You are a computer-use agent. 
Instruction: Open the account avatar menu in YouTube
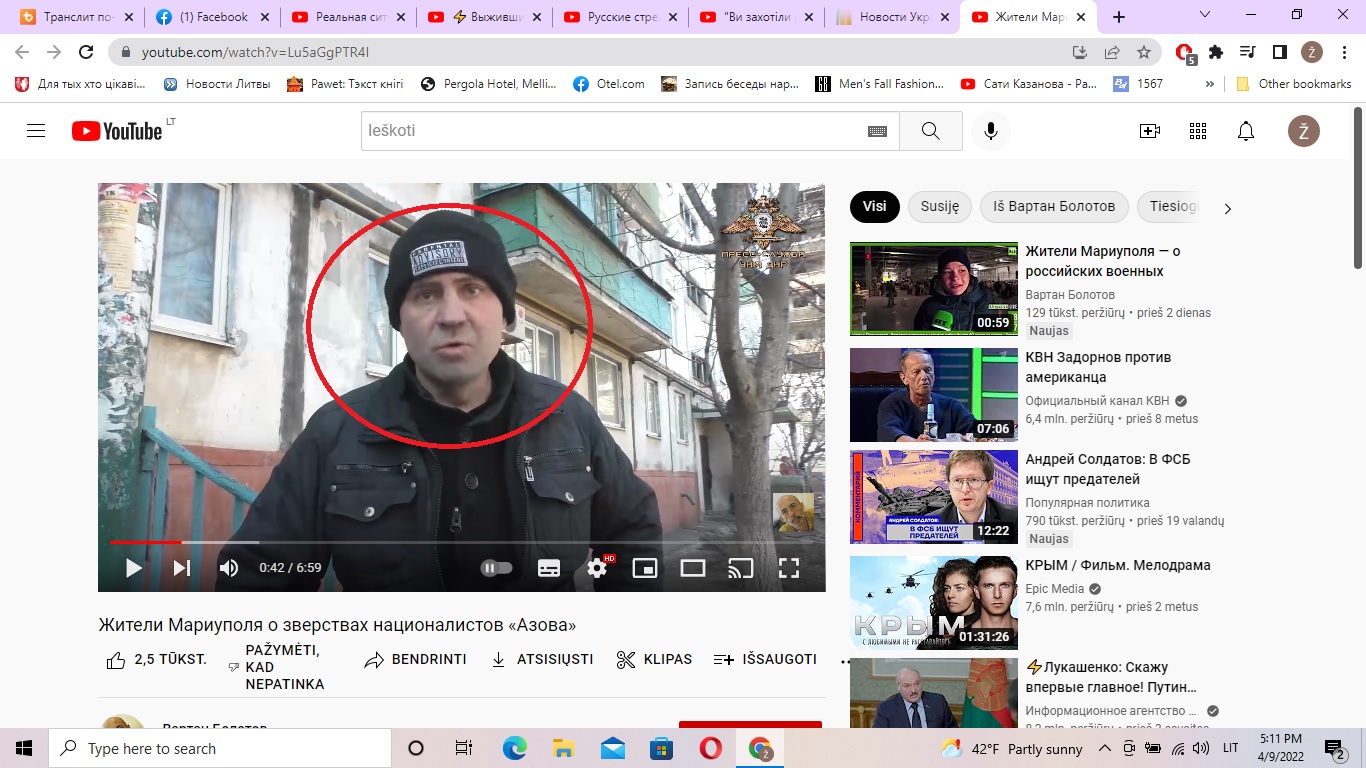tap(1304, 131)
